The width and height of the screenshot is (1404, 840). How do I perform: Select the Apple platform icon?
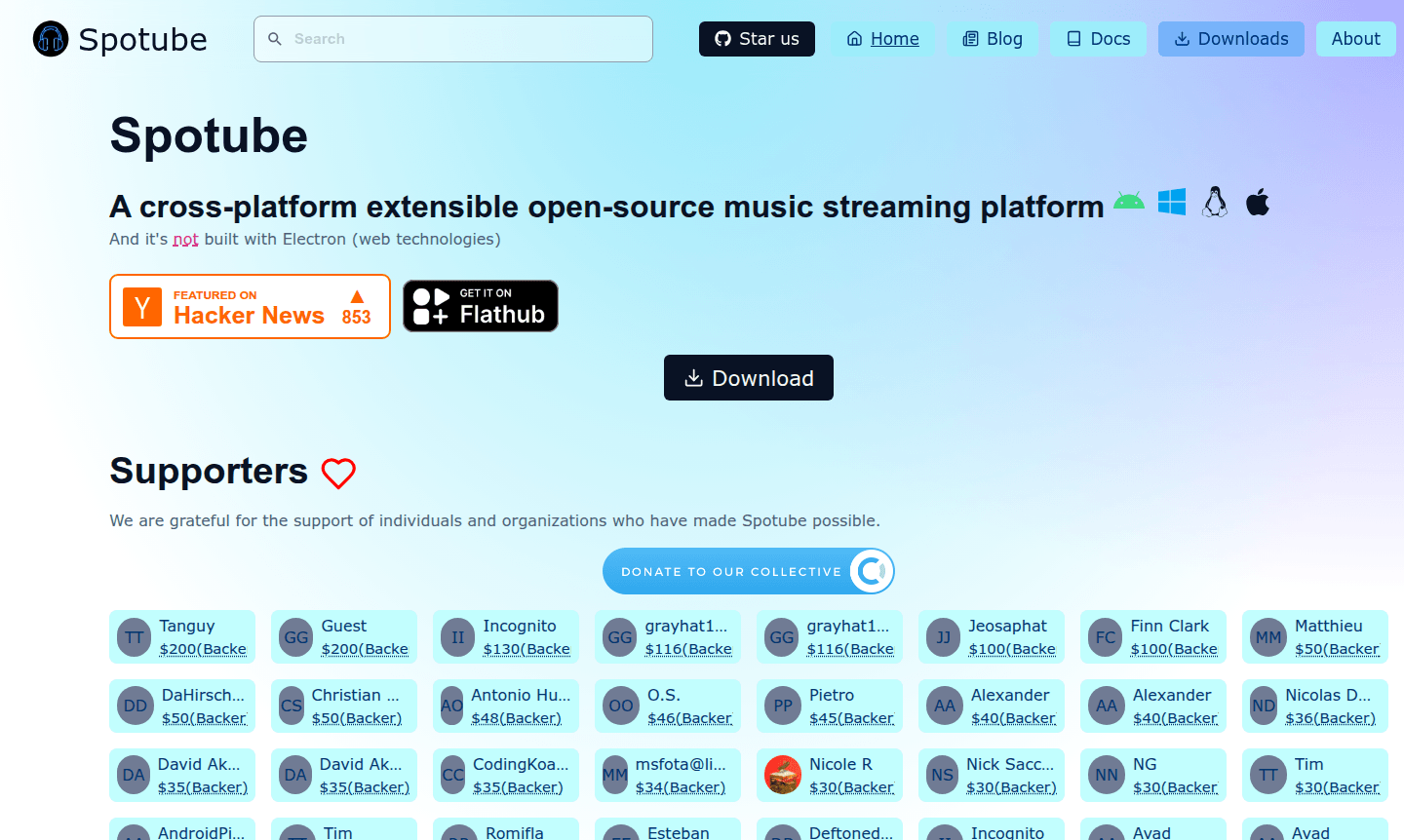tap(1258, 202)
